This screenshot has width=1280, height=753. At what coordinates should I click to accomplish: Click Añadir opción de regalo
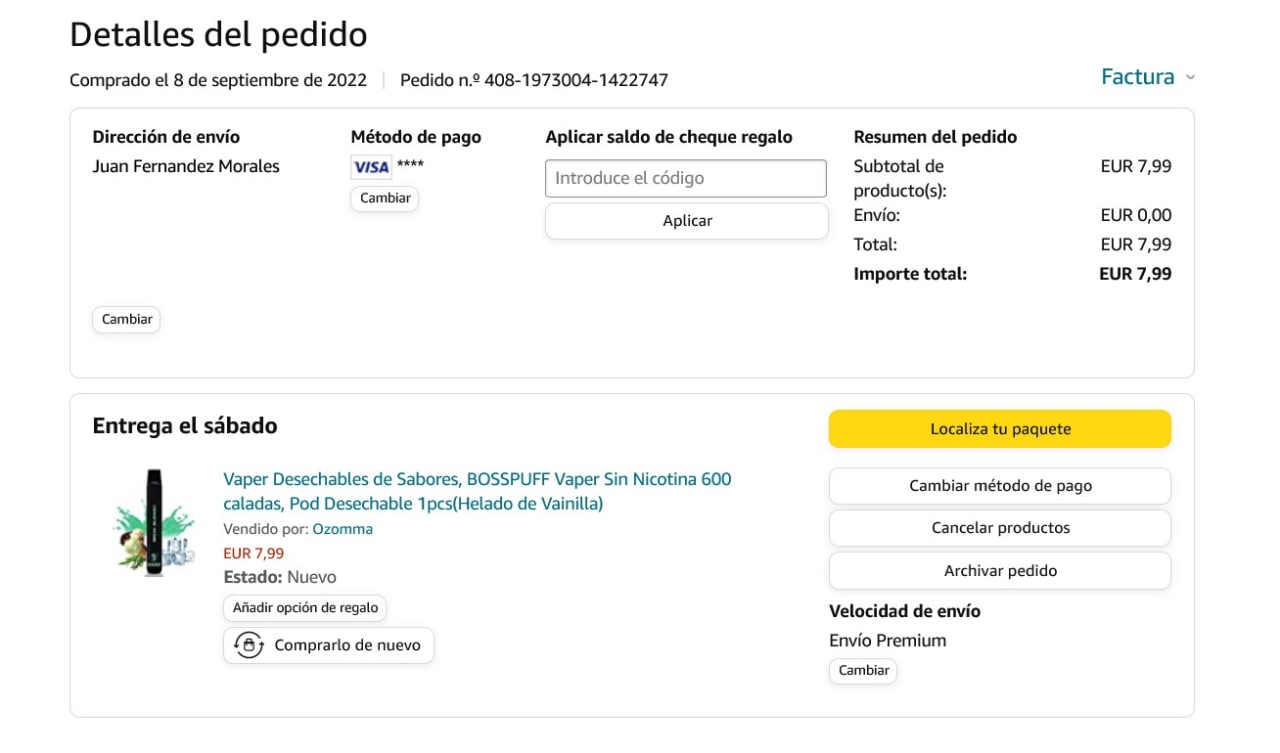pos(305,607)
